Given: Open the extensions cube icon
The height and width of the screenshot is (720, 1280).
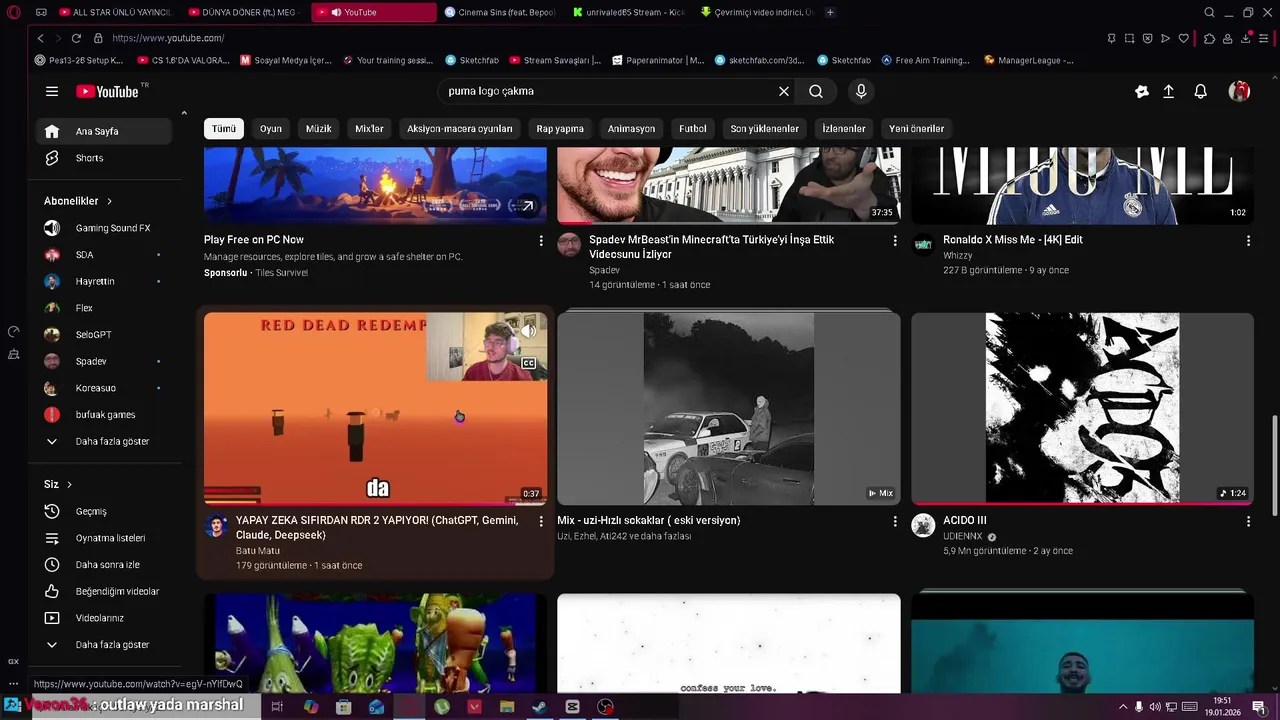Looking at the screenshot, I should click(x=1209, y=38).
